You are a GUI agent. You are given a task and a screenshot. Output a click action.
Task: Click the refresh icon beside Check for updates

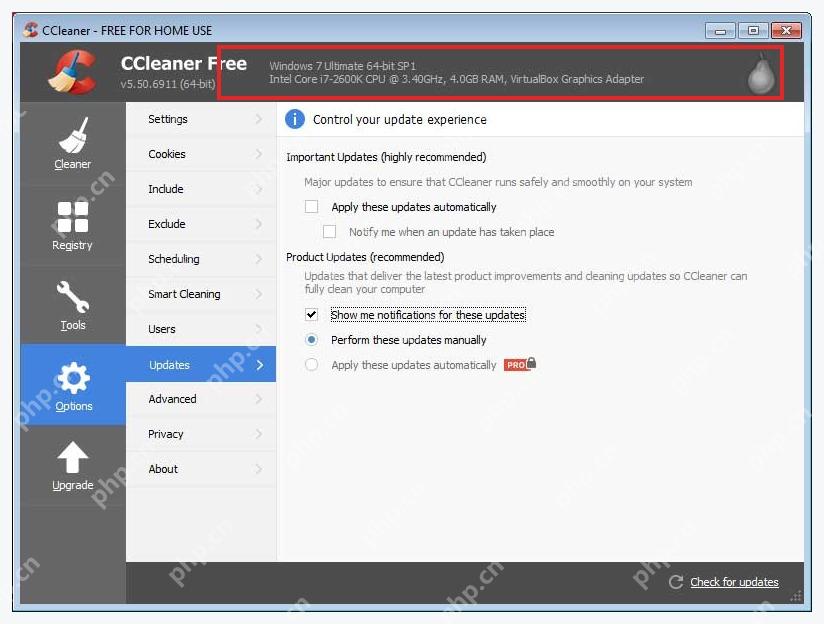pos(676,582)
